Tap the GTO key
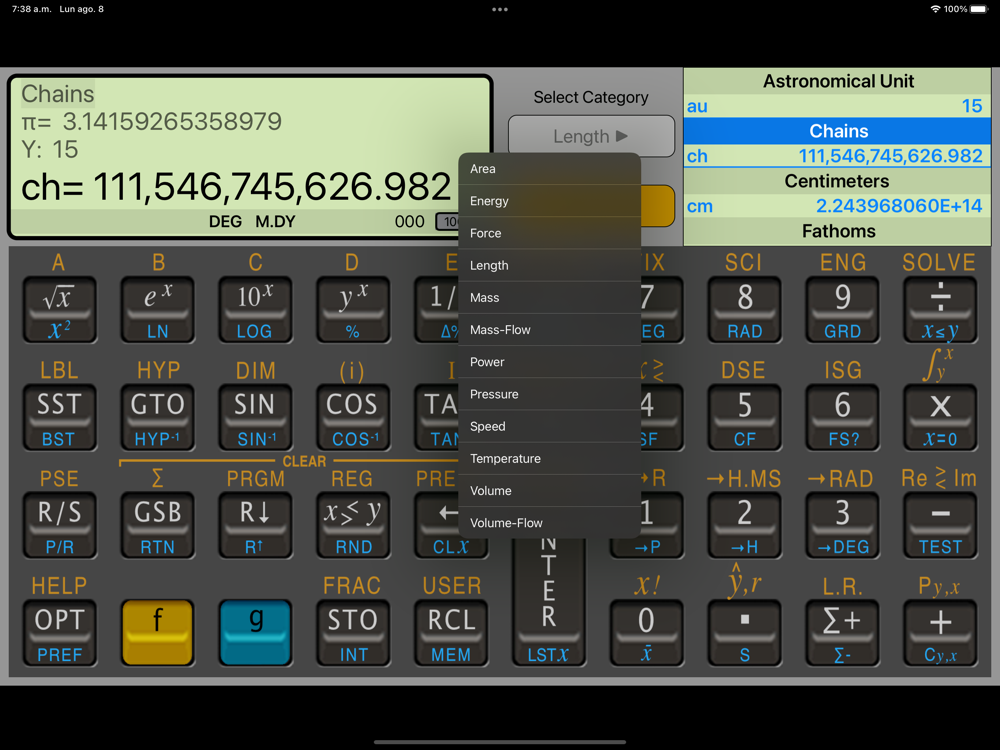 tap(158, 418)
